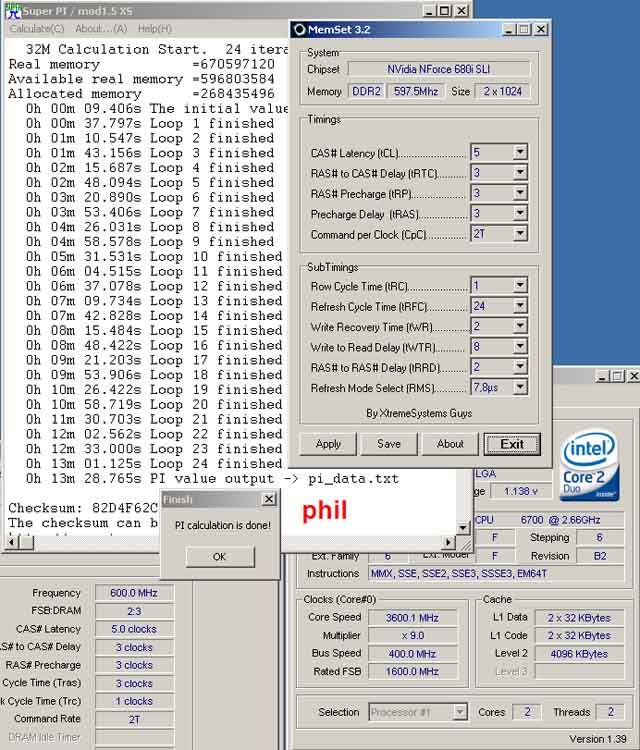The image size is (640, 750).
Task: Click the Loop 24 finished line
Action: [154, 464]
